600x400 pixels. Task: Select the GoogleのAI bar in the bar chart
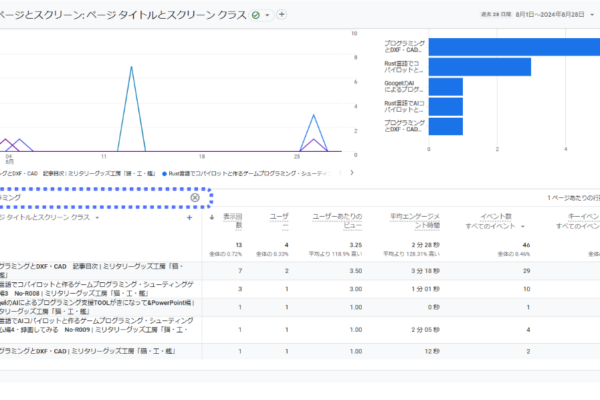pyautogui.click(x=445, y=87)
